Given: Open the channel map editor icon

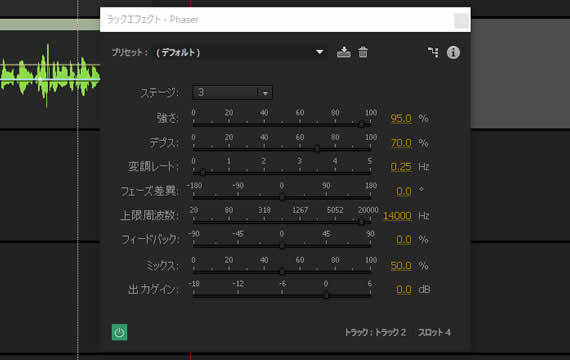Looking at the screenshot, I should coord(433,52).
